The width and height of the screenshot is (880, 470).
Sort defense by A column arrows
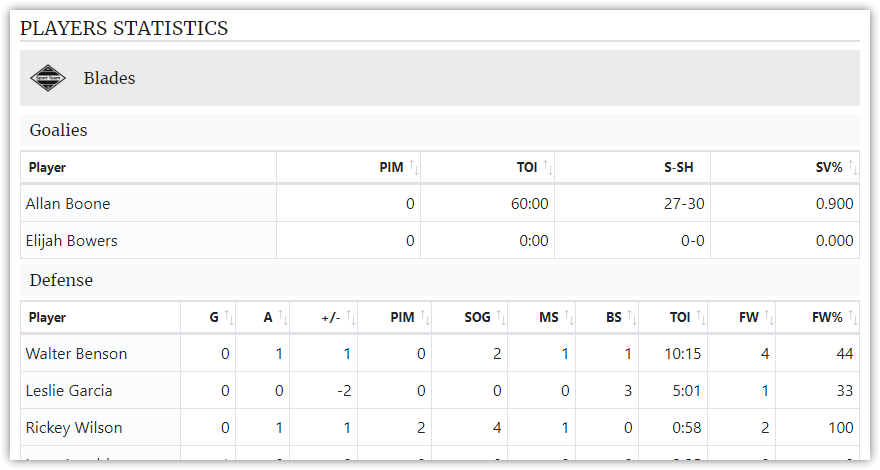pos(283,317)
